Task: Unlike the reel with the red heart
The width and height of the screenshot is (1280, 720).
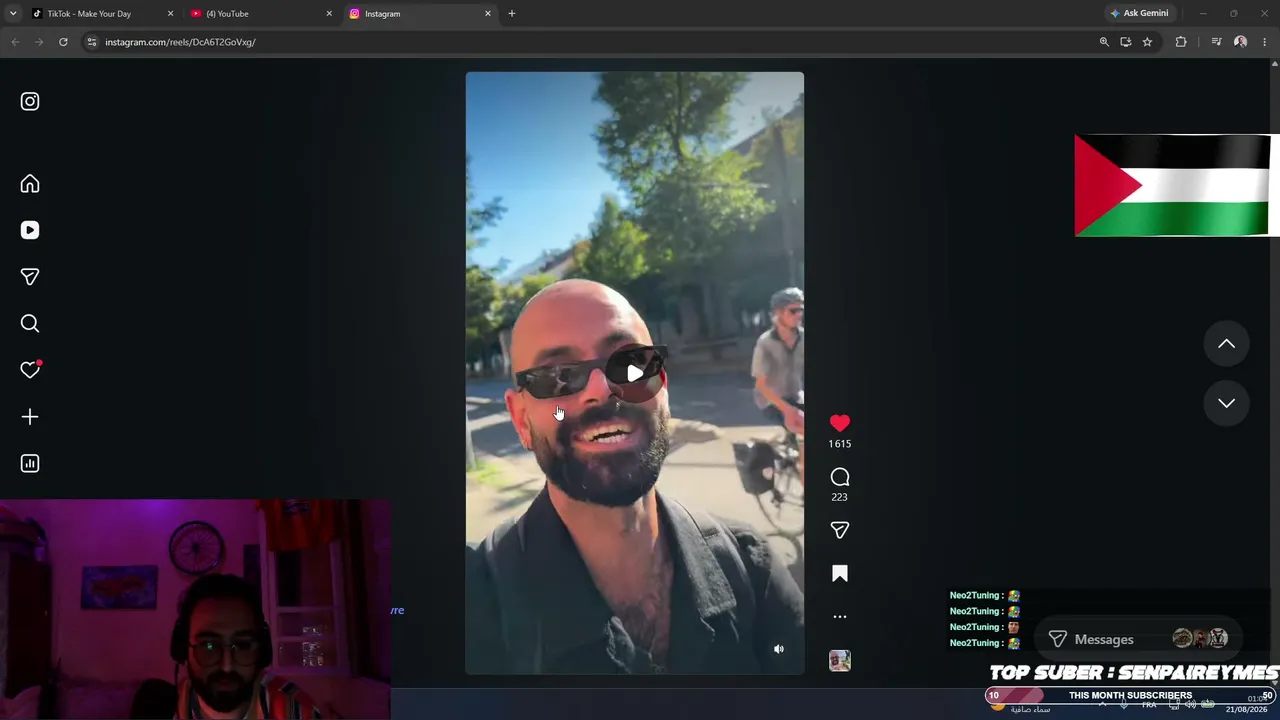Action: pos(840,423)
